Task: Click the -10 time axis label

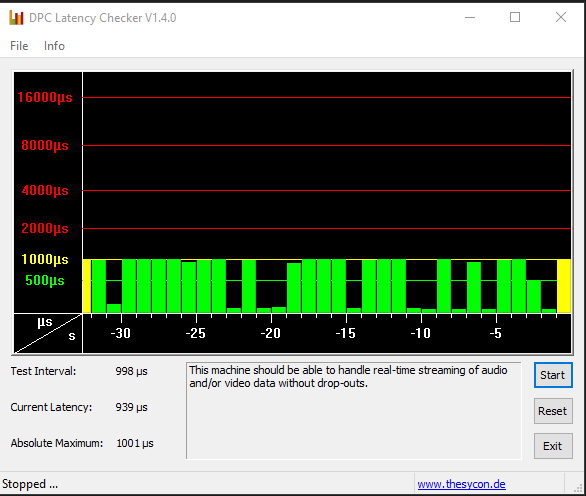Action: click(421, 333)
